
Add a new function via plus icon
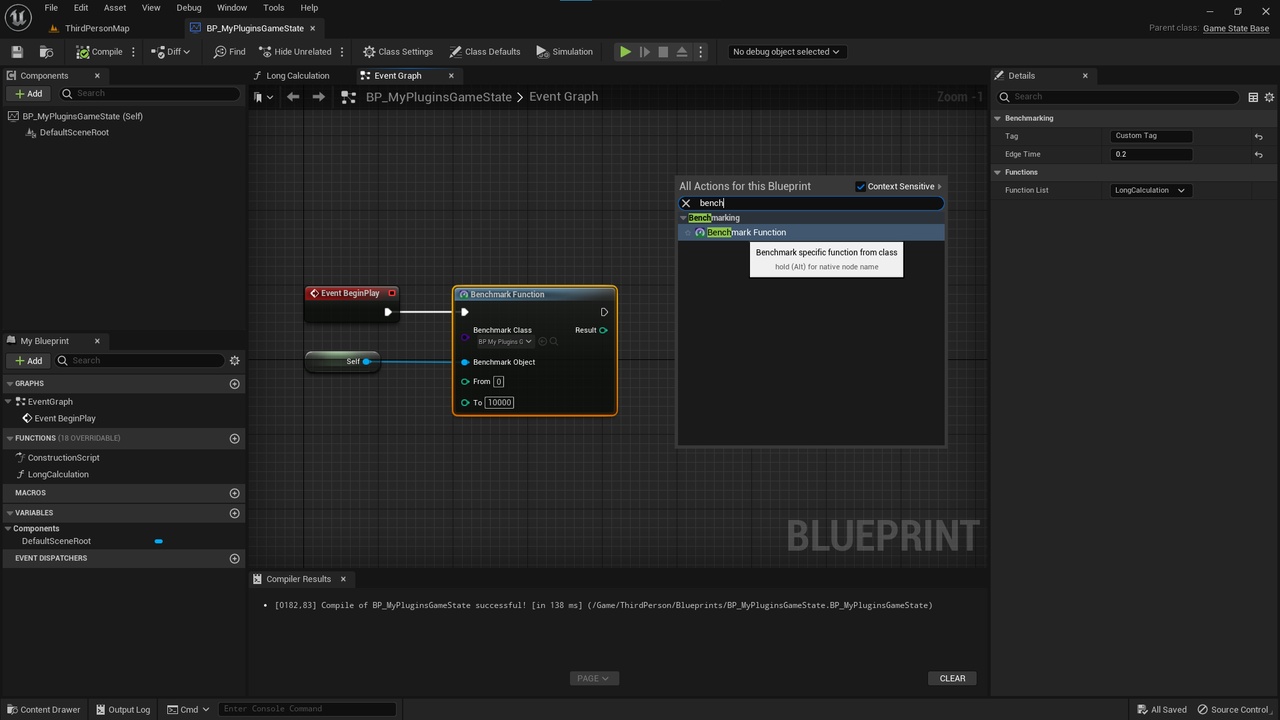[235, 438]
